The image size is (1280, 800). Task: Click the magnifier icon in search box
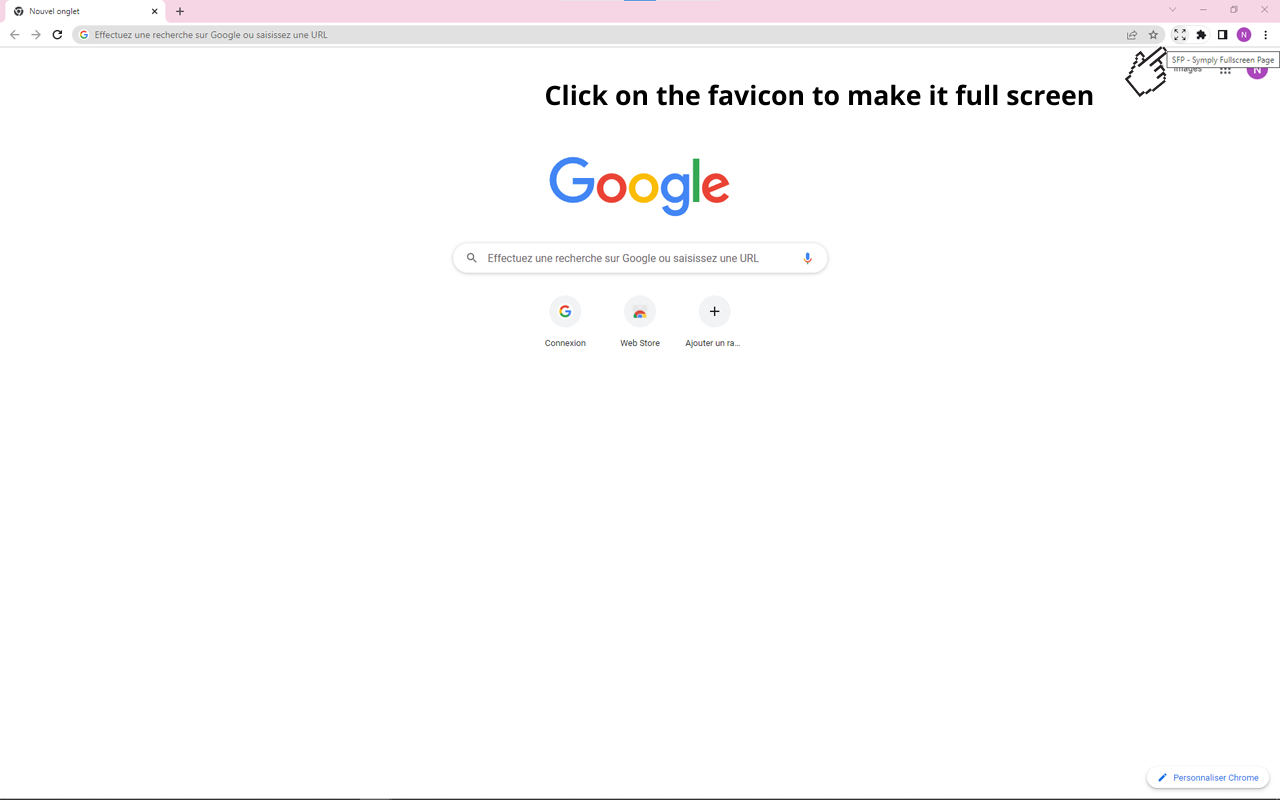point(472,258)
